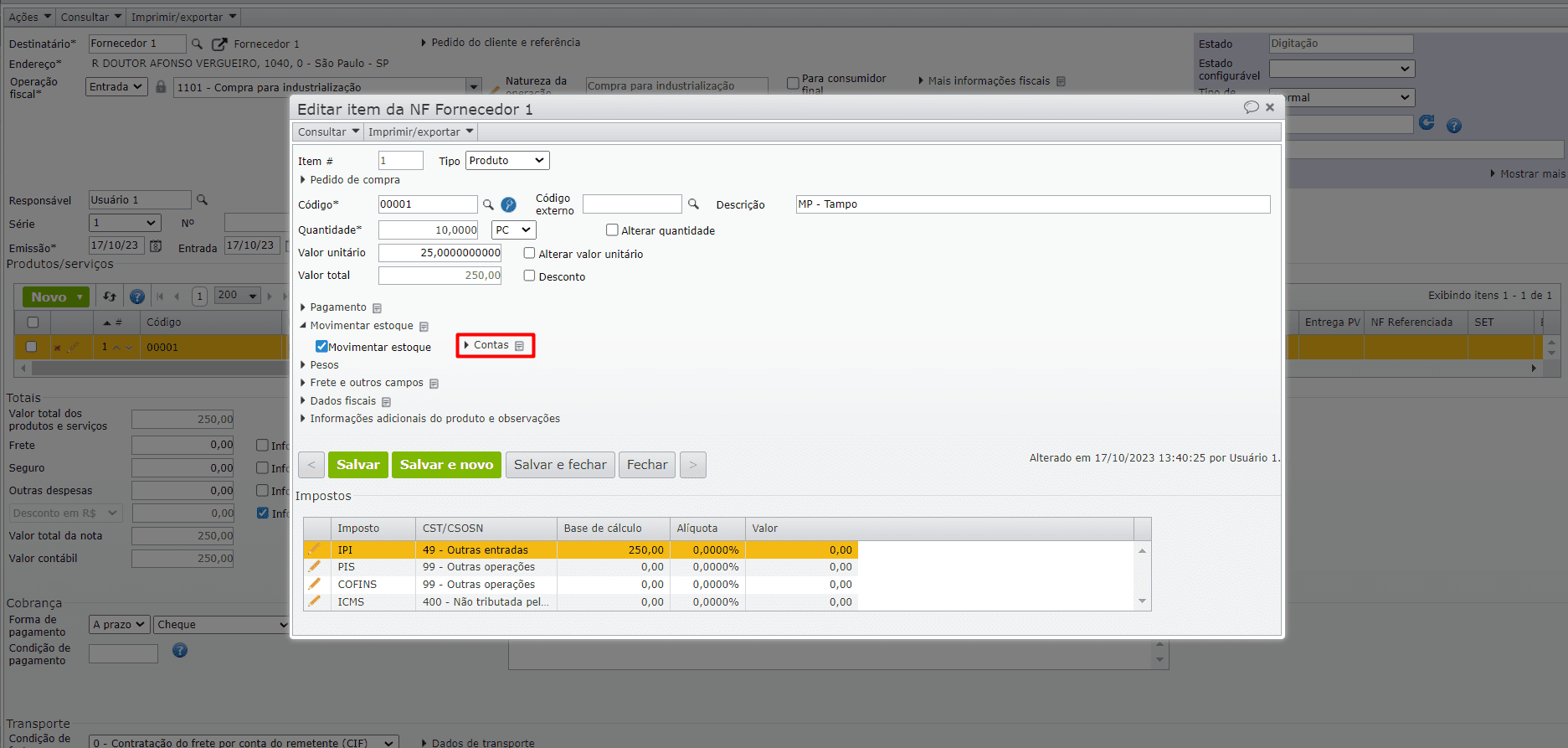Click the Salvar e novo button

(x=447, y=465)
